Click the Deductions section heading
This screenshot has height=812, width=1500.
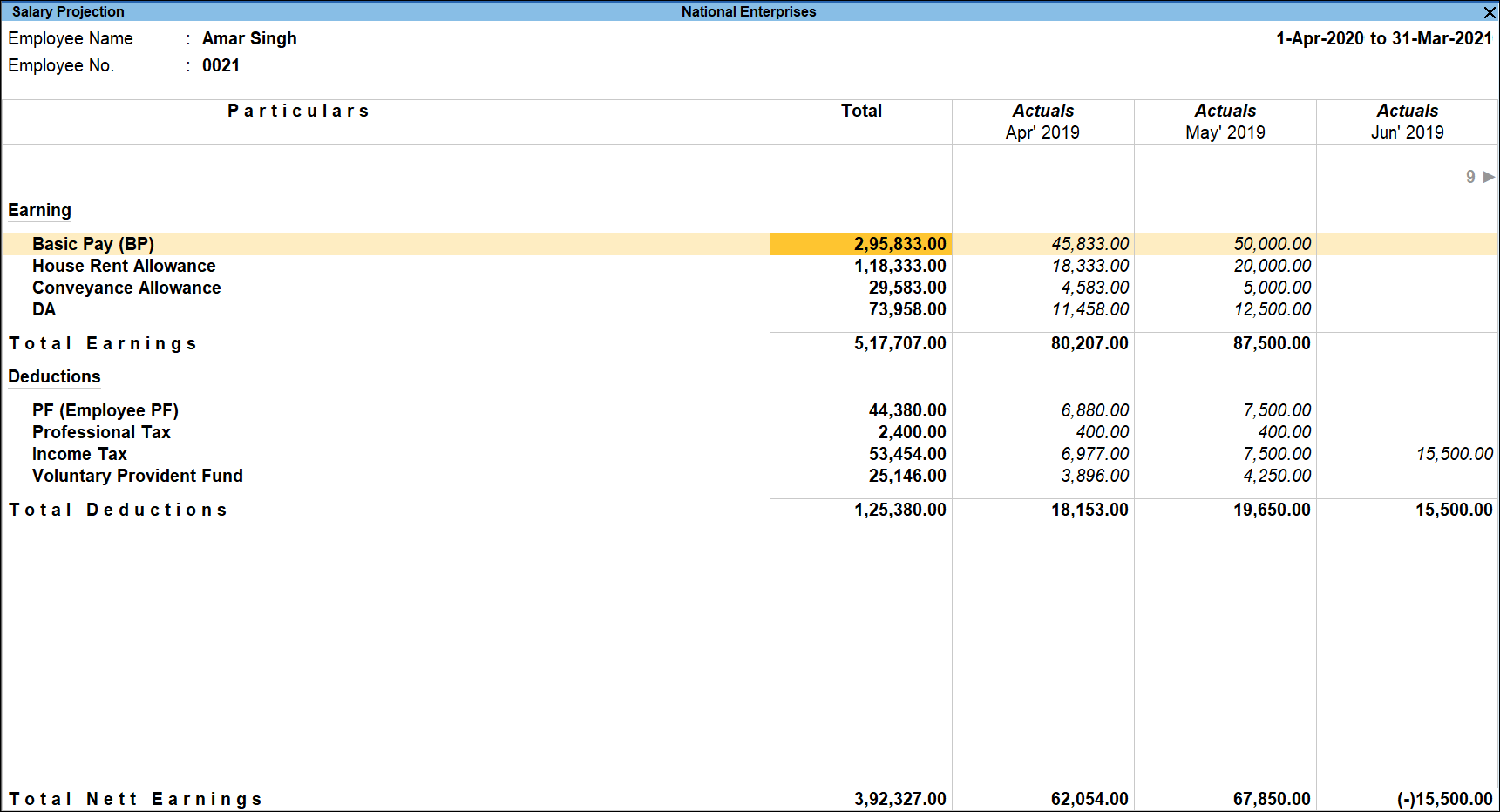[54, 376]
